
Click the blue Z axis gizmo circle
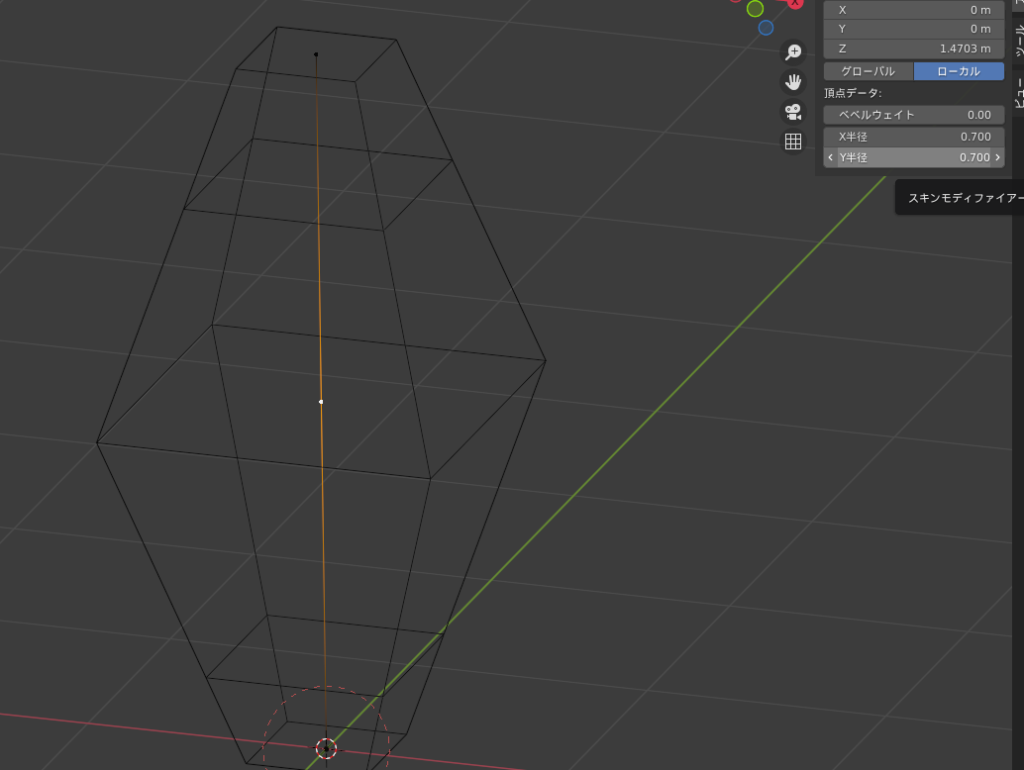[766, 28]
